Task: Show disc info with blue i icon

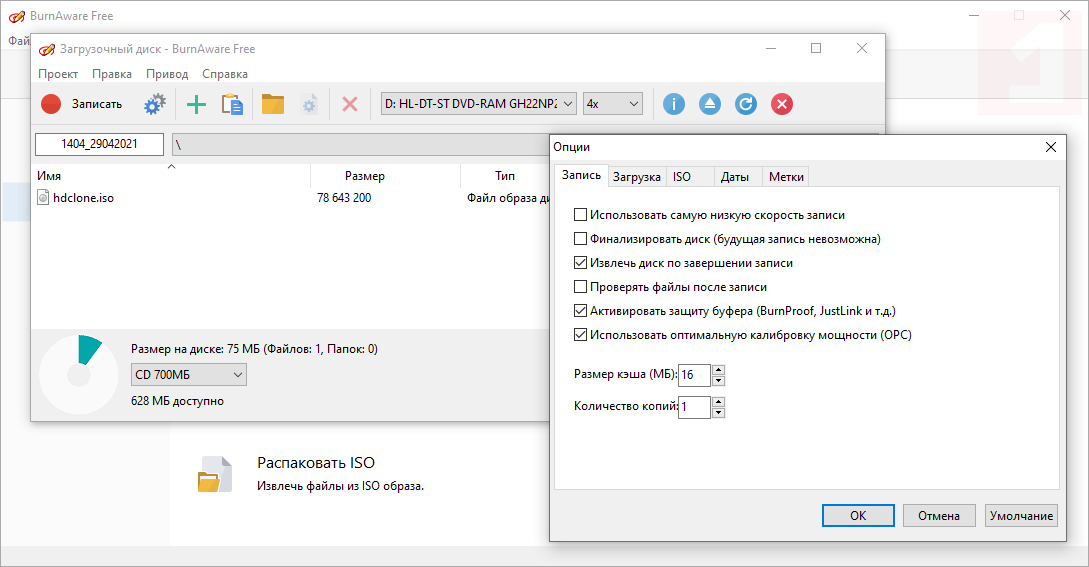Action: 674,104
